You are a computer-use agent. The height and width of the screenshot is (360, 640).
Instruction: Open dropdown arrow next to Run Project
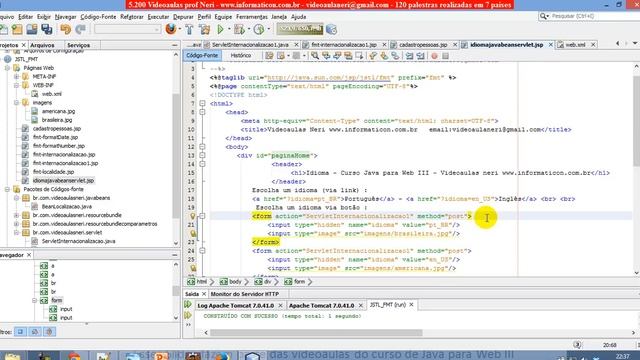229,29
